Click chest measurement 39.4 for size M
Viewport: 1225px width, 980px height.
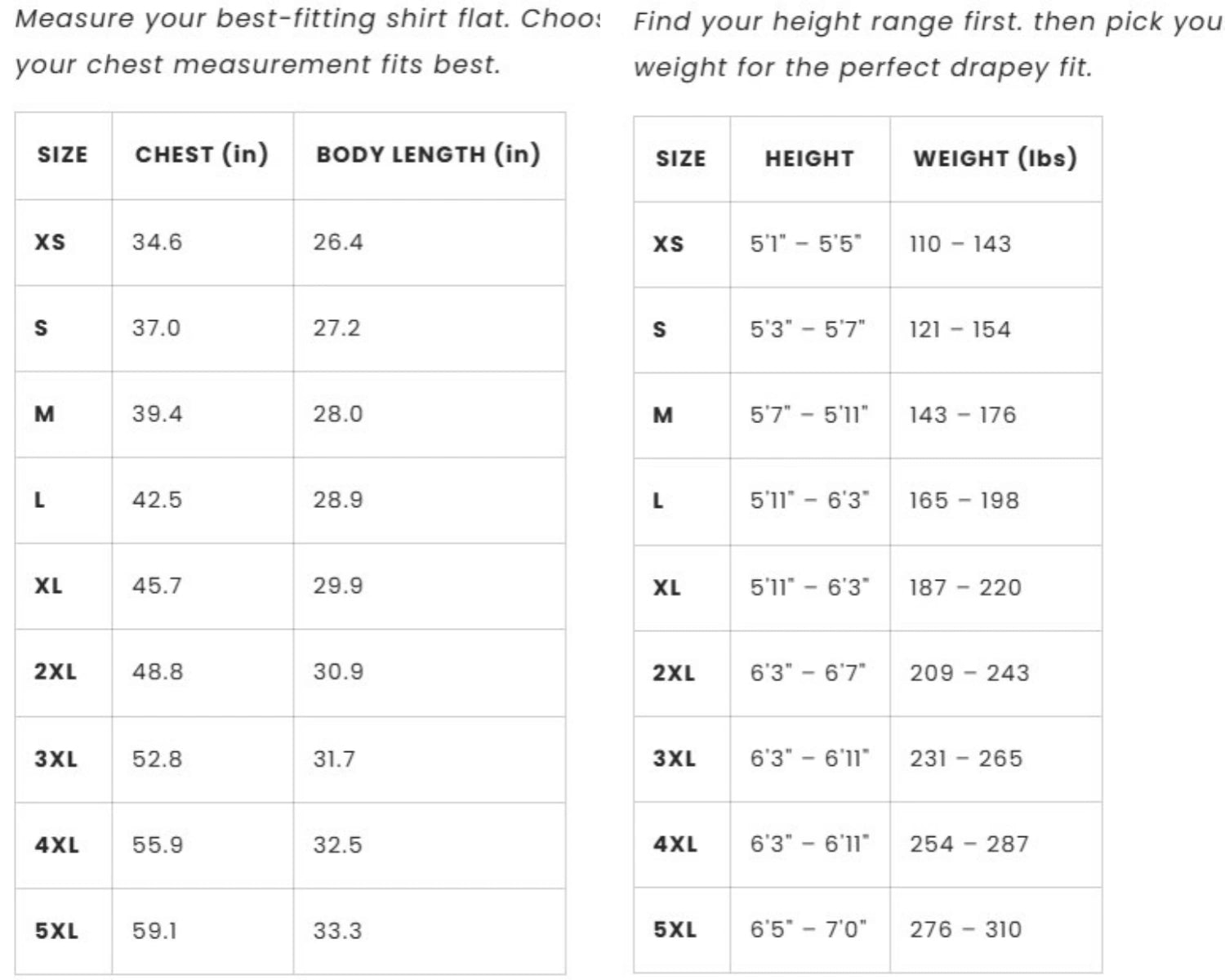157,414
